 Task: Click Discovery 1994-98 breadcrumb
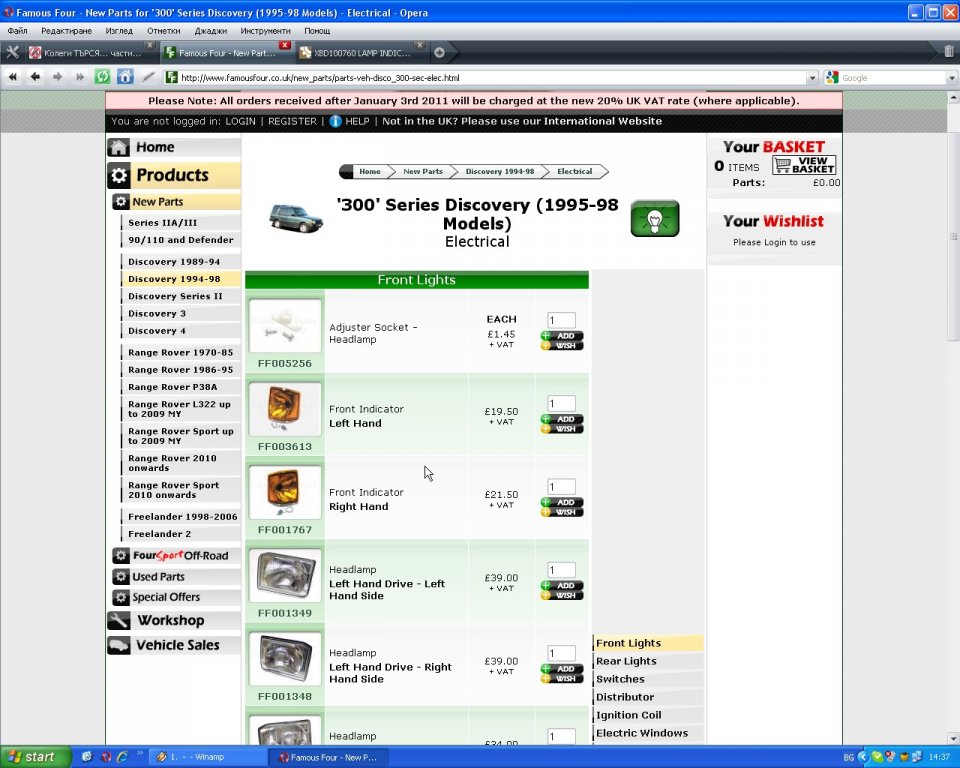point(500,171)
